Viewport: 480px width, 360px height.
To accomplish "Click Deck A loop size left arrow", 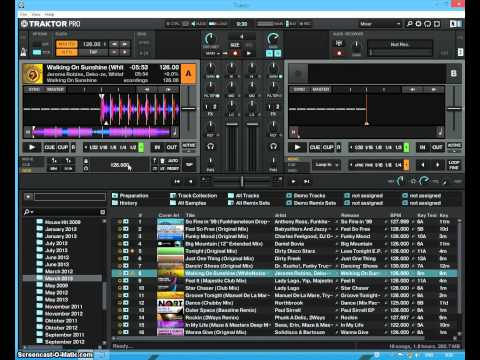I will click(x=86, y=147).
